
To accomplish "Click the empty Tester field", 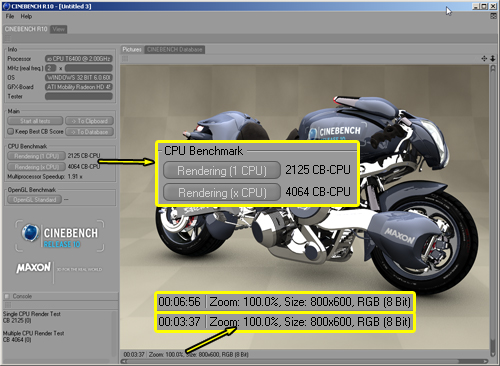I will [x=79, y=96].
